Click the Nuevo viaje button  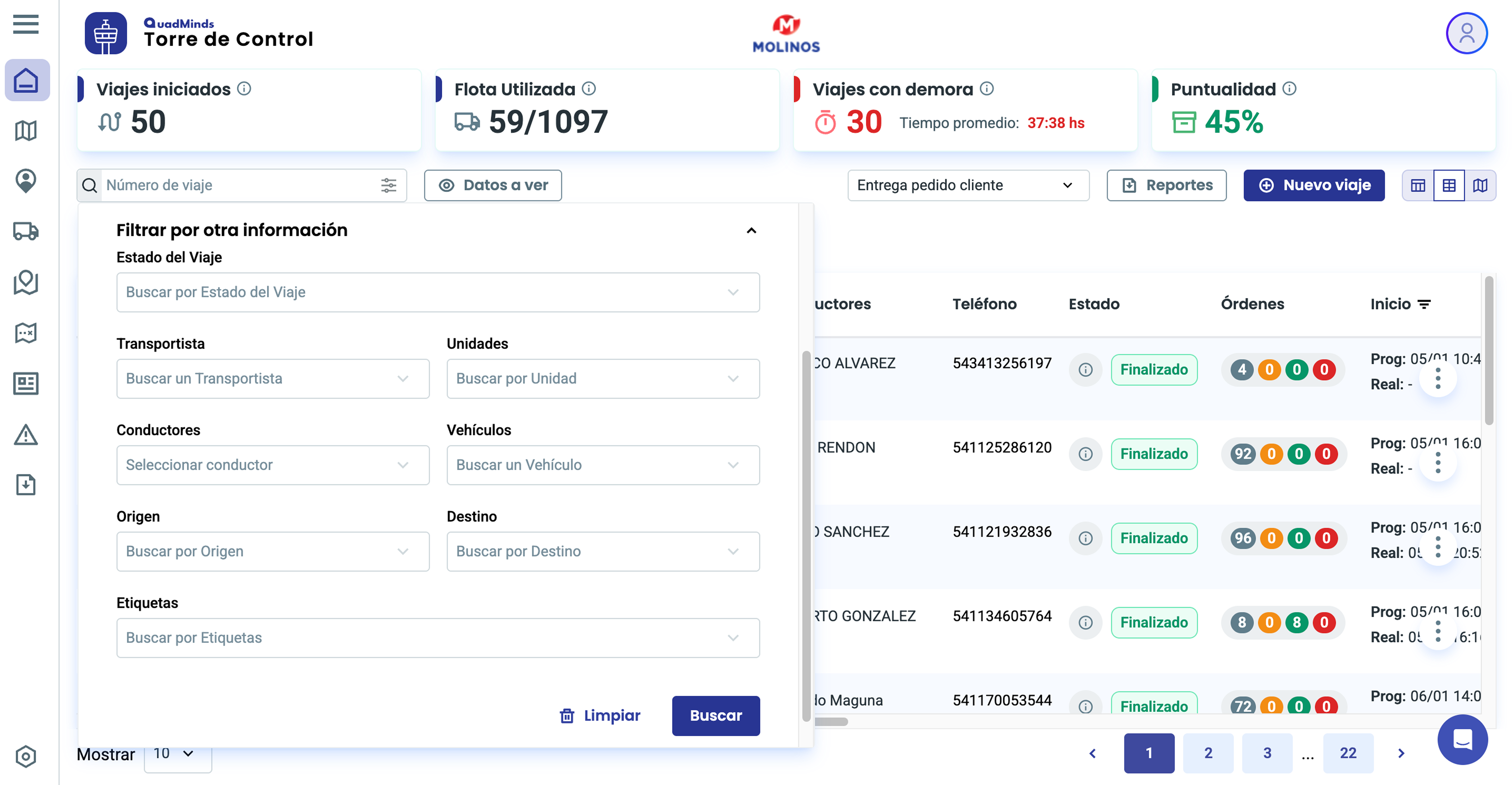coord(1314,185)
